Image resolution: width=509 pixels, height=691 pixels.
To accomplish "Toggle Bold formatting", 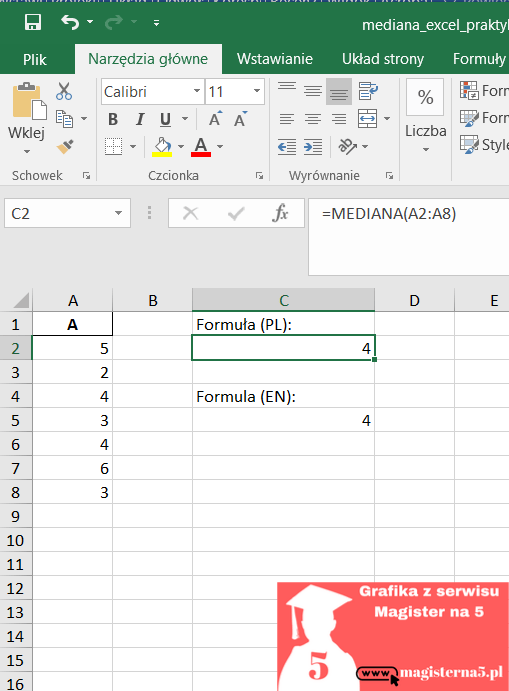I will pos(113,119).
